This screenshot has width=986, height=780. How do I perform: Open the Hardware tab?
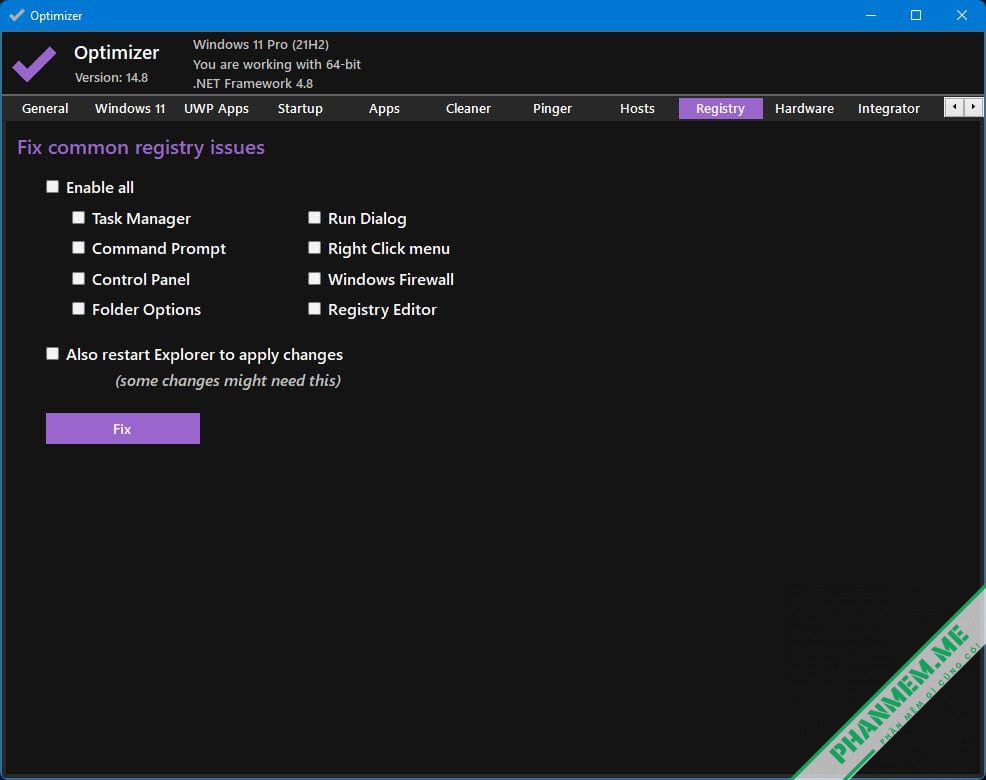pyautogui.click(x=804, y=108)
